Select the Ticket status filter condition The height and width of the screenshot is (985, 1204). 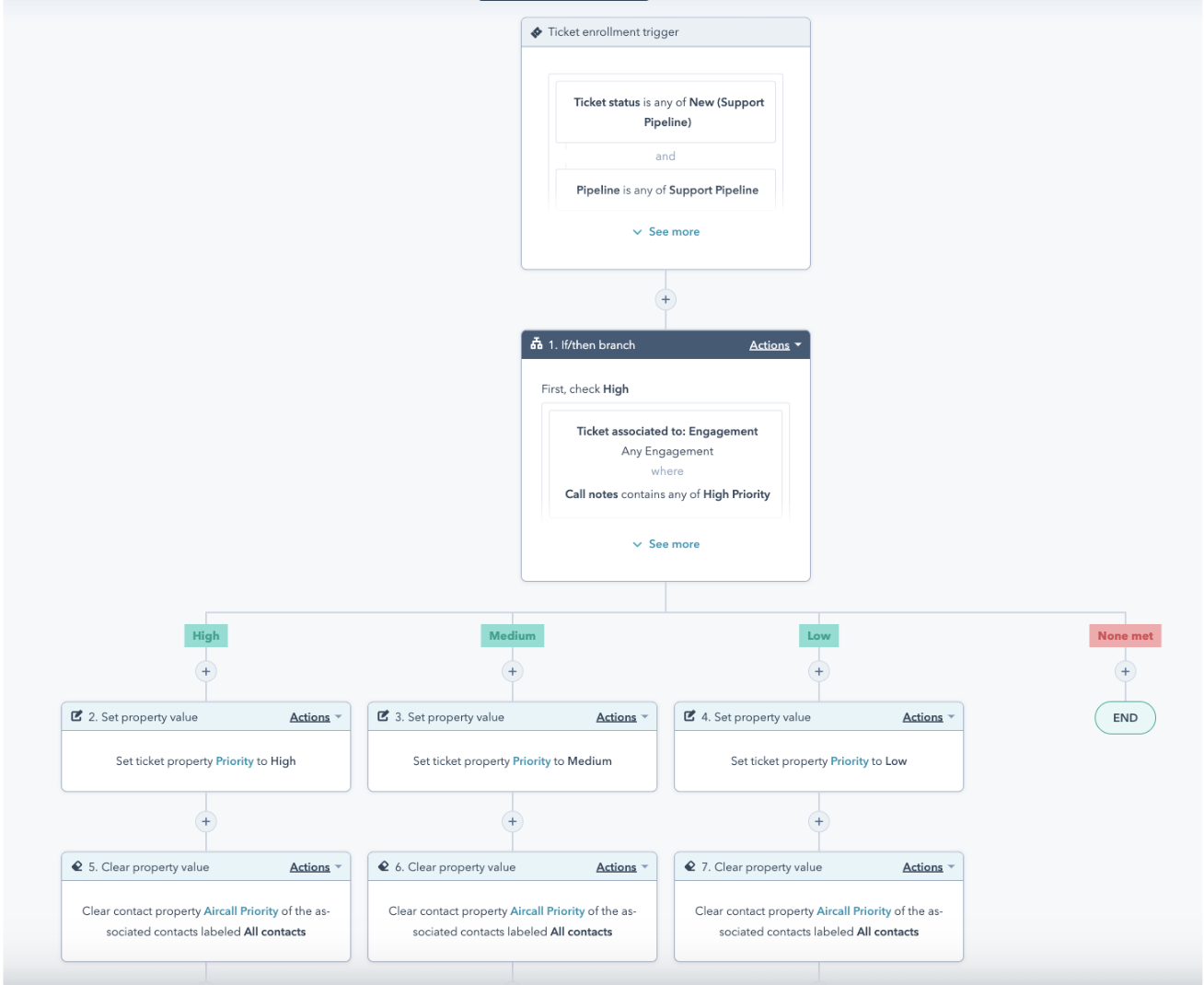[666, 112]
